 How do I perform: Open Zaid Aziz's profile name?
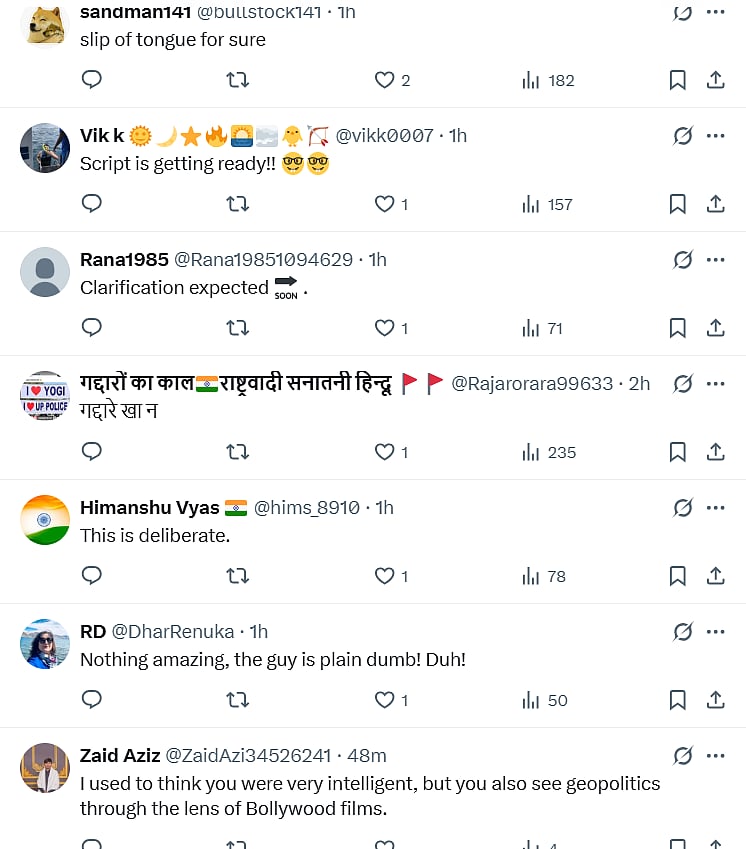(x=120, y=756)
